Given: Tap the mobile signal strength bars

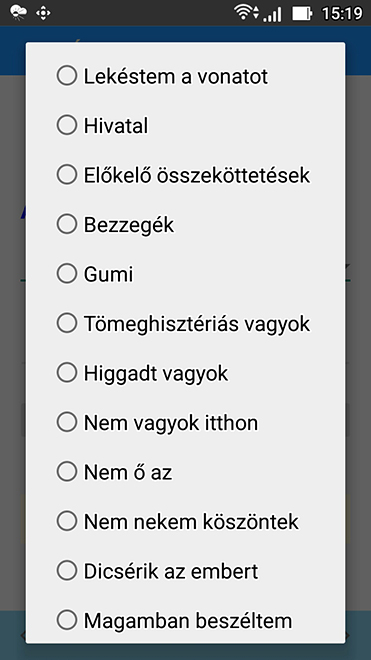Looking at the screenshot, I should (272, 14).
